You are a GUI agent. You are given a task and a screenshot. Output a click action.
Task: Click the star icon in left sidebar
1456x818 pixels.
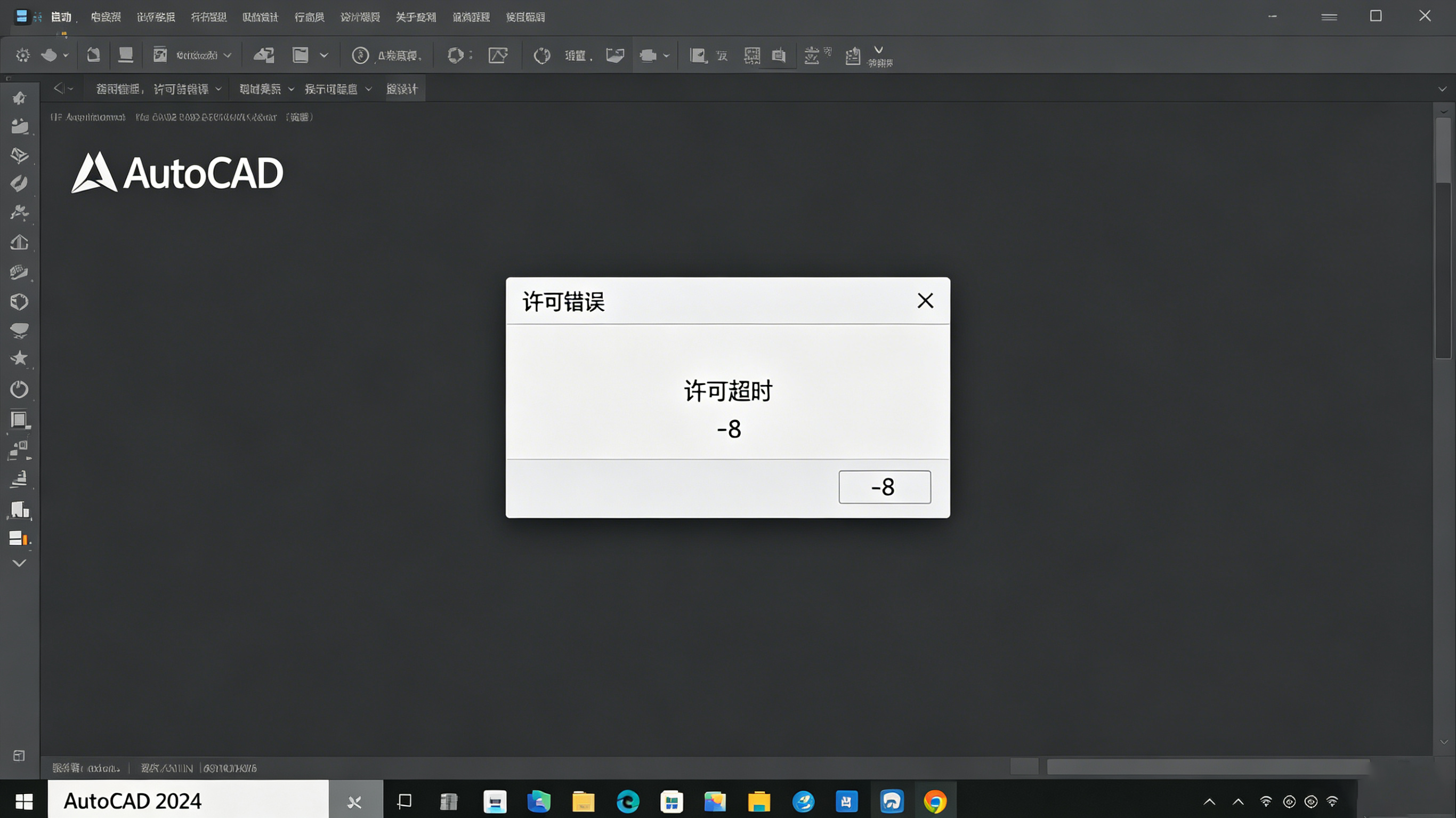tap(19, 358)
